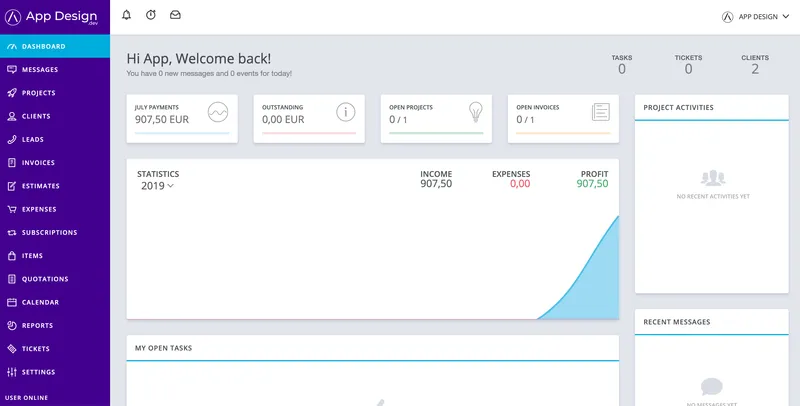Click the Items bag icon
The image size is (800, 406).
(x=12, y=256)
